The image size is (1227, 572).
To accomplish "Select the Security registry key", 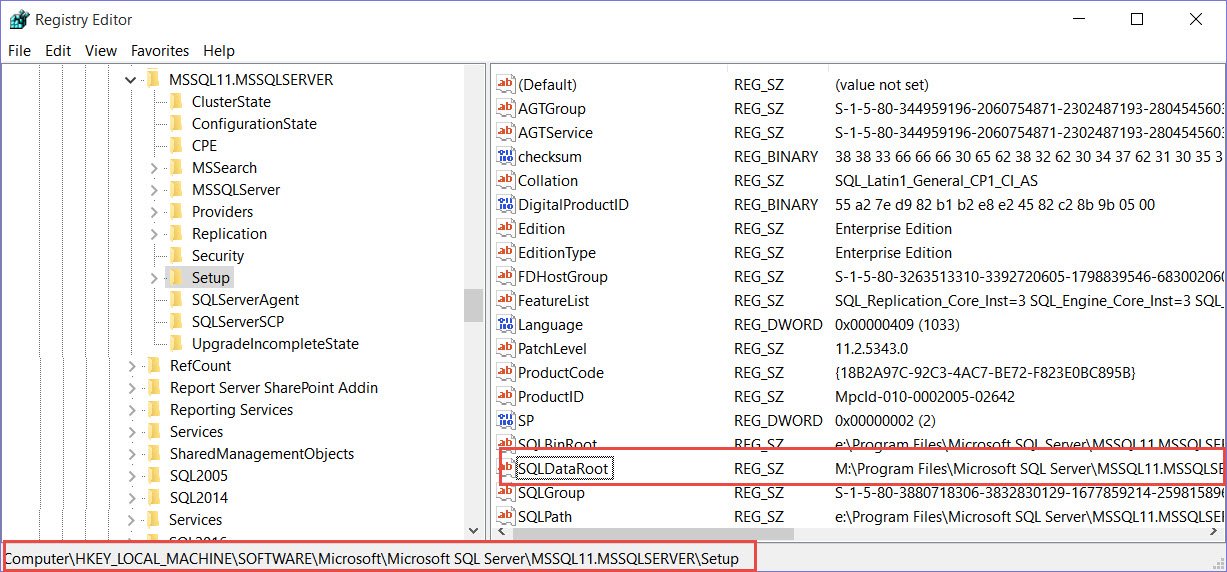I will coord(218,256).
